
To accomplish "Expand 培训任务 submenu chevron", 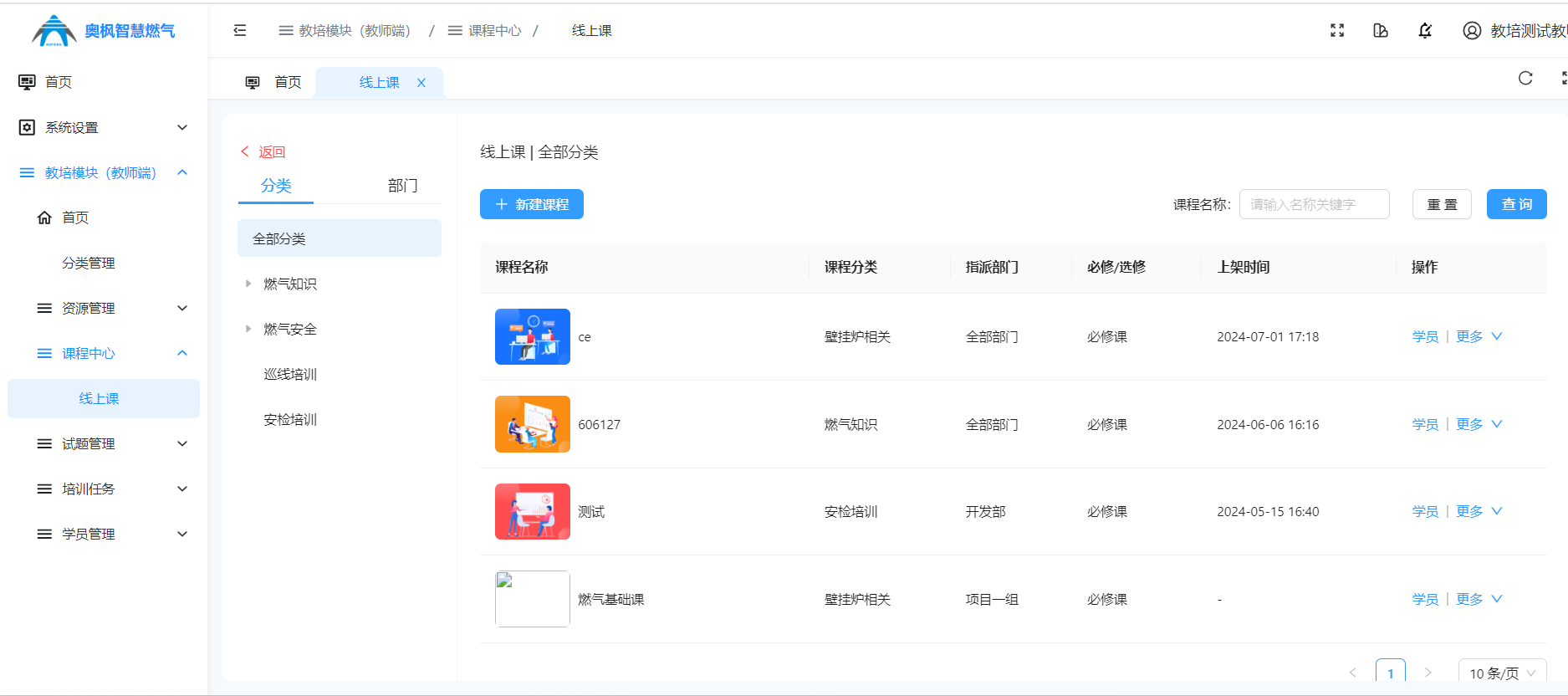I will pos(182,489).
